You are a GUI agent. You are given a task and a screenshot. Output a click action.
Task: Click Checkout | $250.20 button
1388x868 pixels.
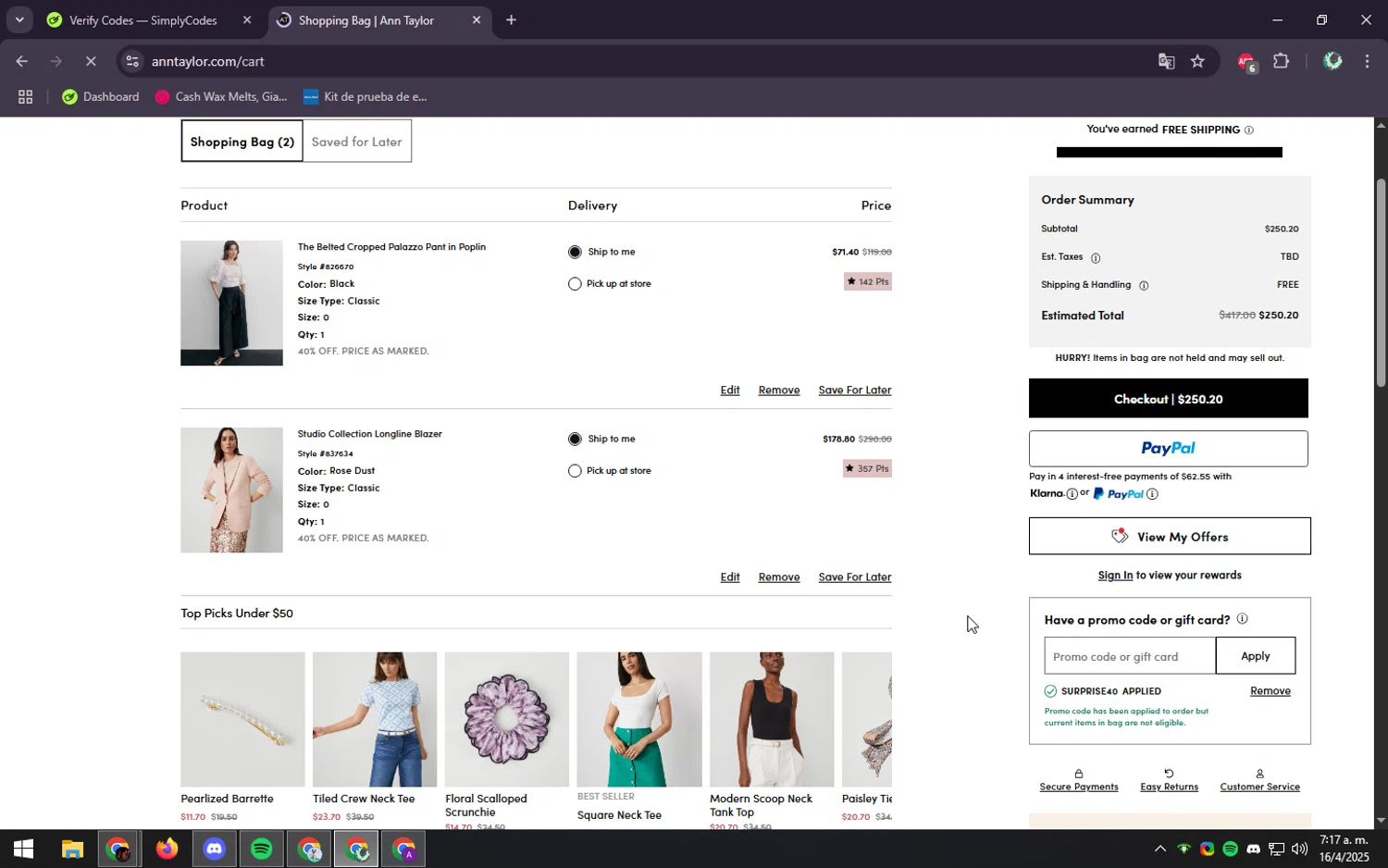pos(1169,399)
